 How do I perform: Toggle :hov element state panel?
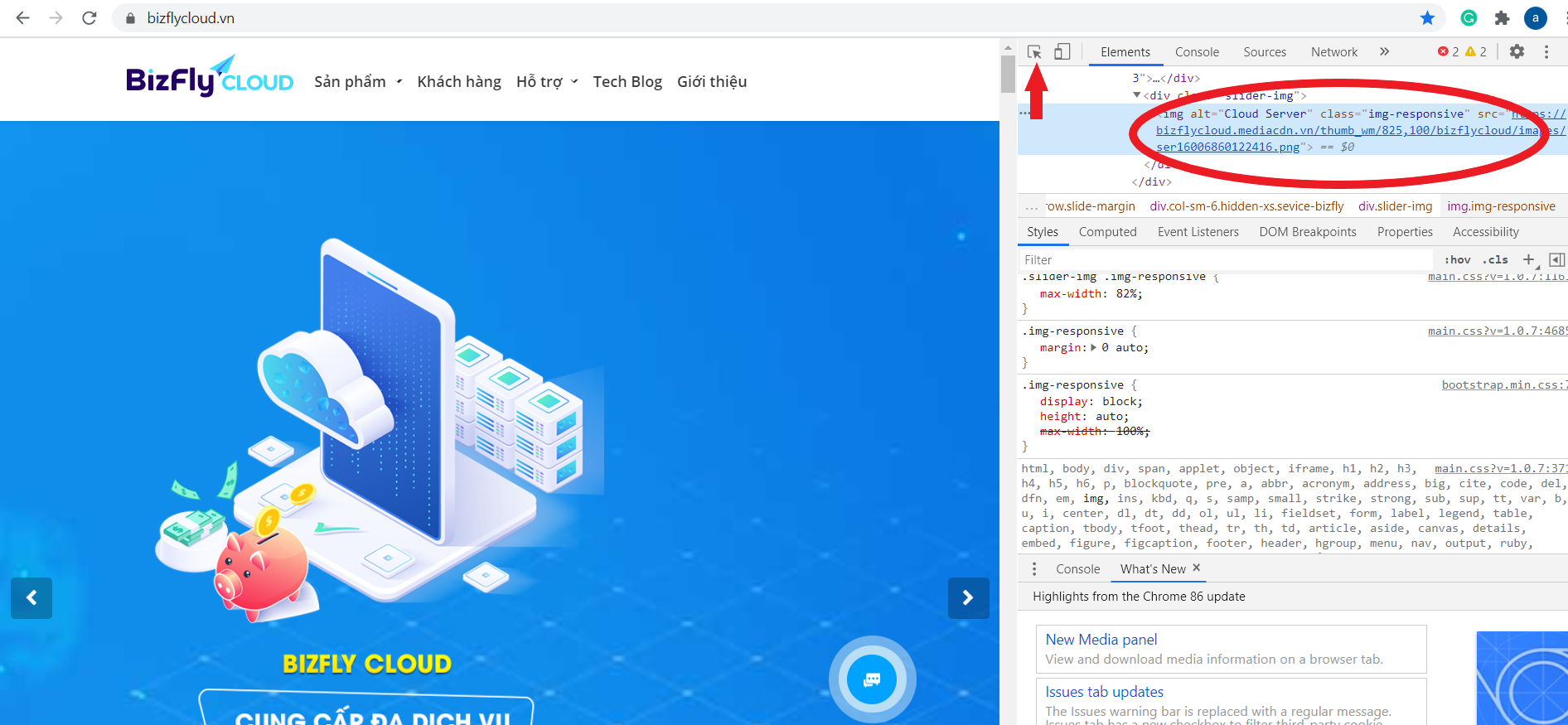1458,259
